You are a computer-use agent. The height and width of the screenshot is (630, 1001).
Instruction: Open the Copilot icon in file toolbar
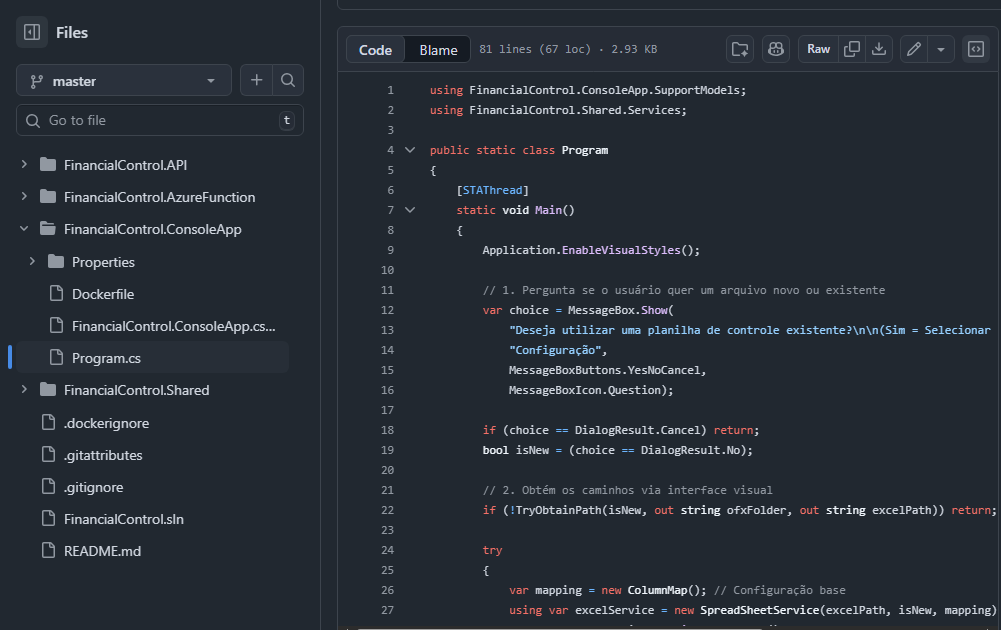coord(776,49)
